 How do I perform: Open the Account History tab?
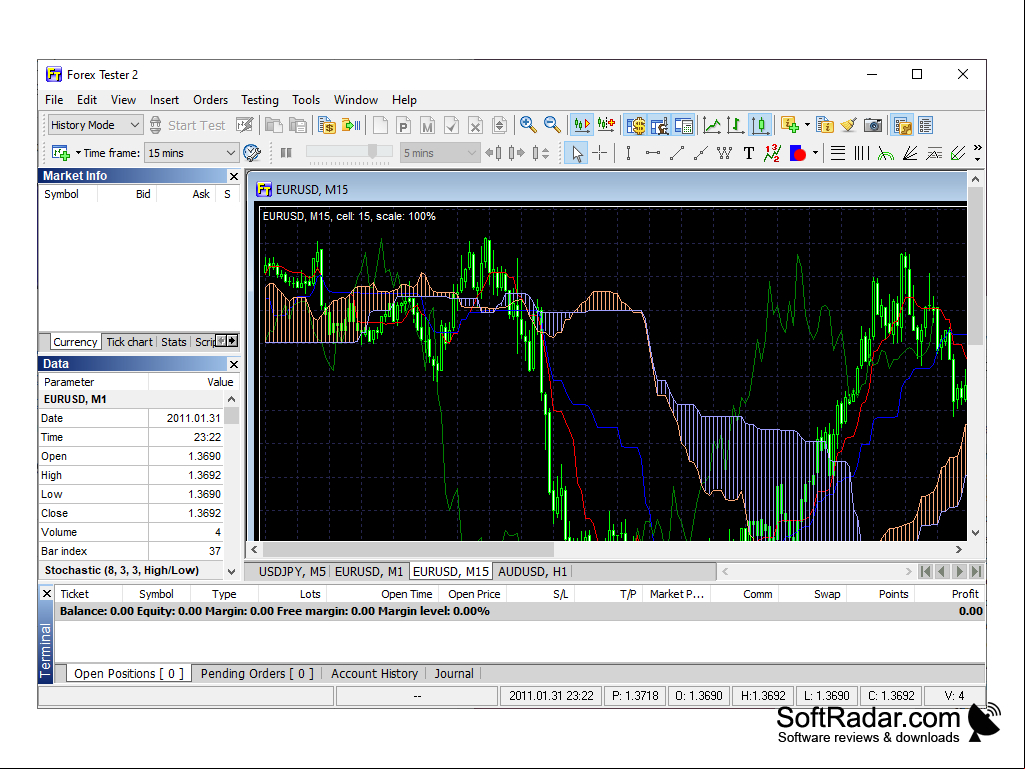tap(375, 674)
